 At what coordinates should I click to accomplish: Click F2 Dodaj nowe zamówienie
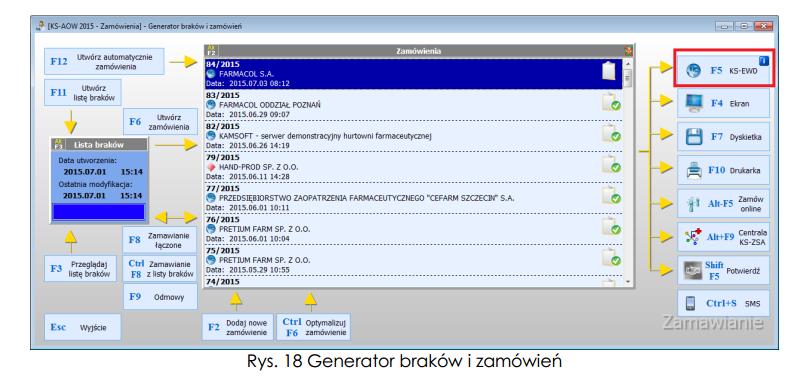click(238, 327)
